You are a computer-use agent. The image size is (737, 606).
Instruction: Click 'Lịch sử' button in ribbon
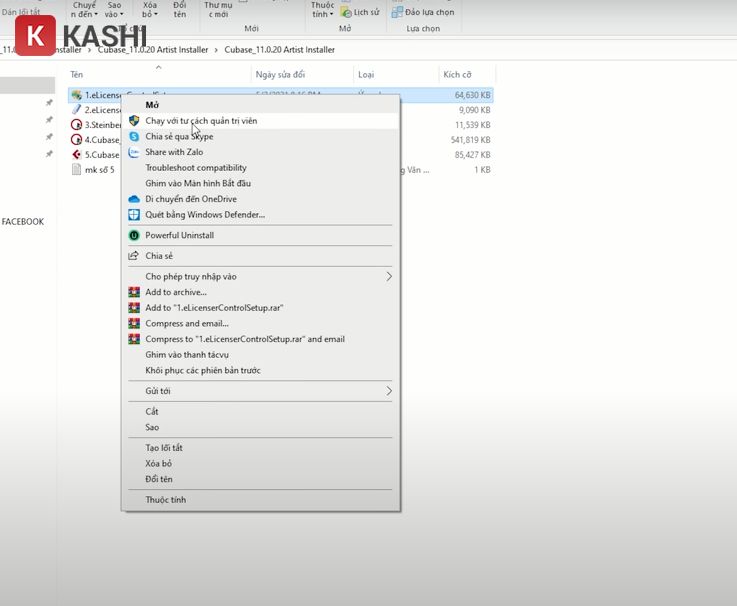pyautogui.click(x=360, y=12)
